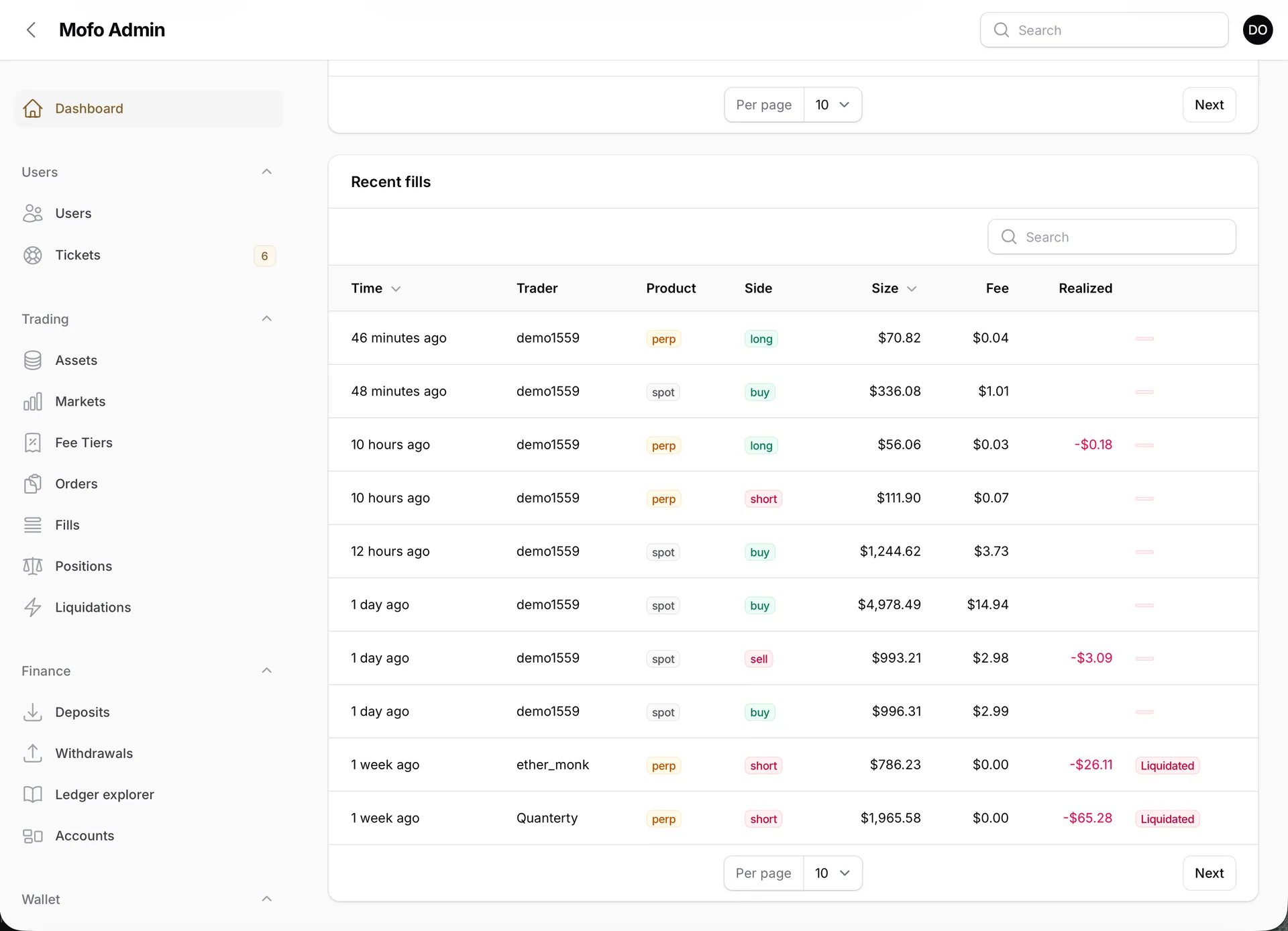Viewport: 1288px width, 931px height.
Task: Open the Tickets menu item
Action: coord(149,255)
